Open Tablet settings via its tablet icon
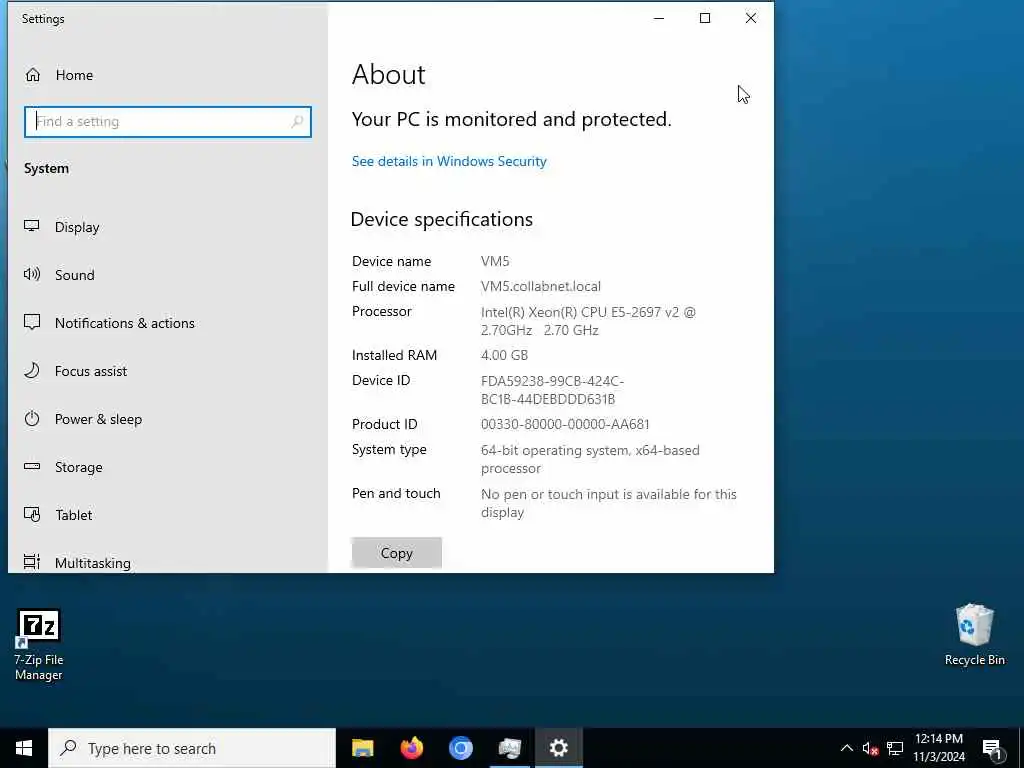The image size is (1024, 768). point(31,515)
